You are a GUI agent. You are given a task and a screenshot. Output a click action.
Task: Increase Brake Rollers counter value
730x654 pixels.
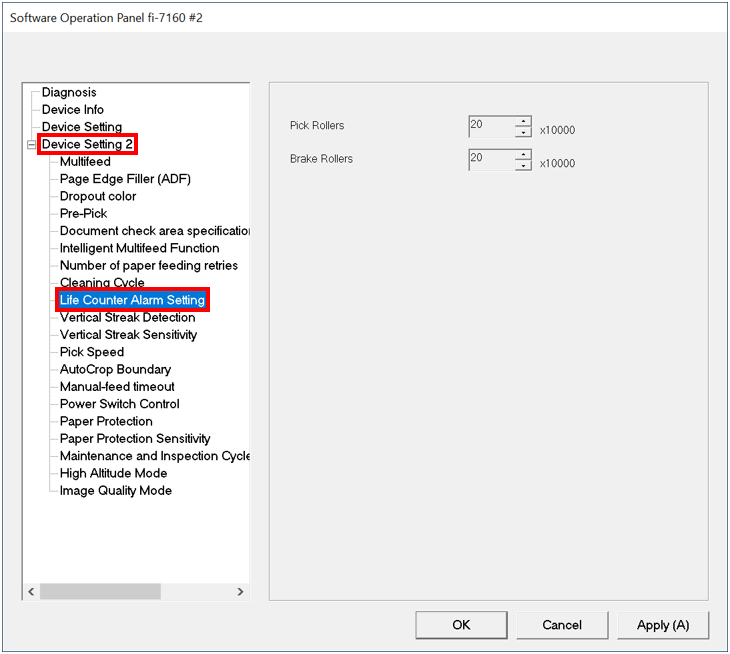pos(523,154)
